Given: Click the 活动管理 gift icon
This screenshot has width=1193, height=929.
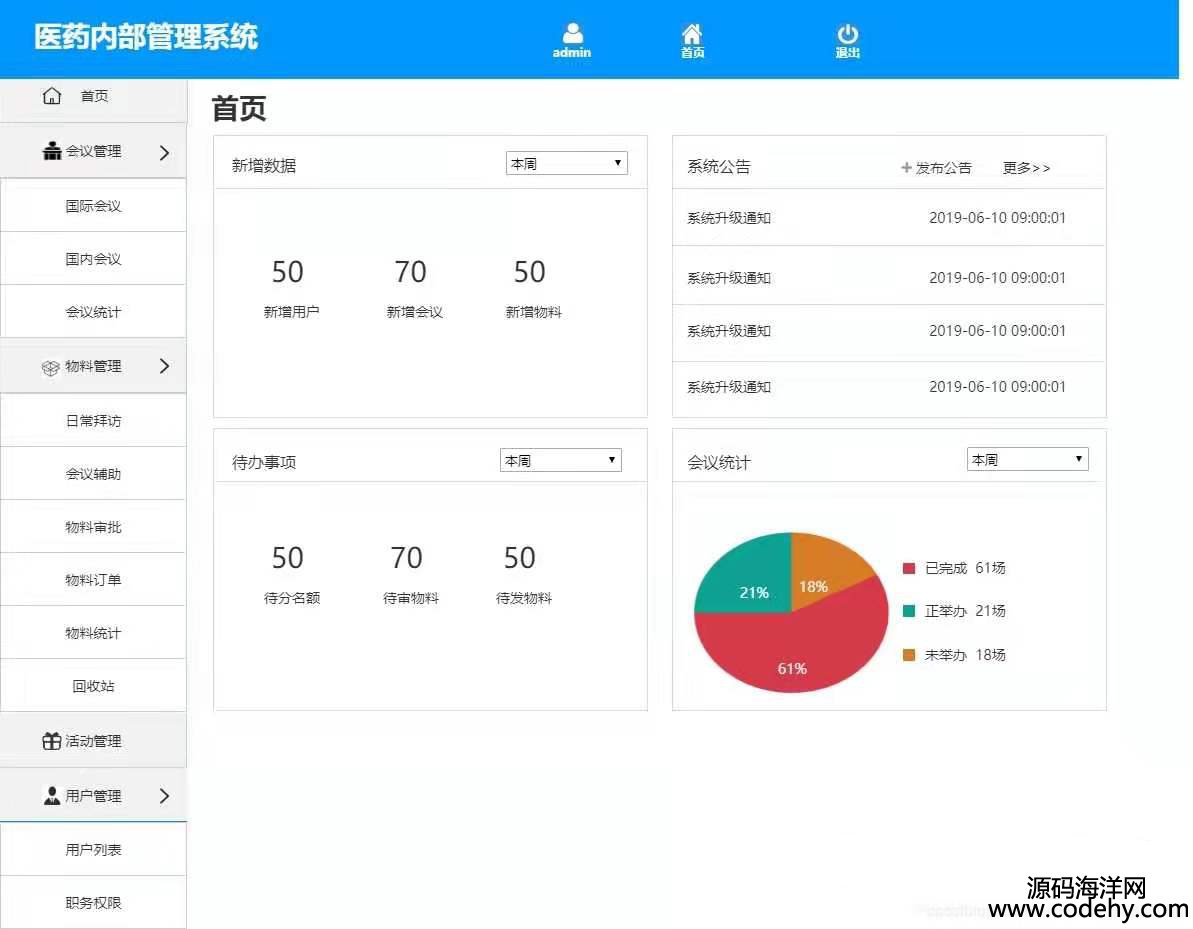Looking at the screenshot, I should [x=51, y=740].
